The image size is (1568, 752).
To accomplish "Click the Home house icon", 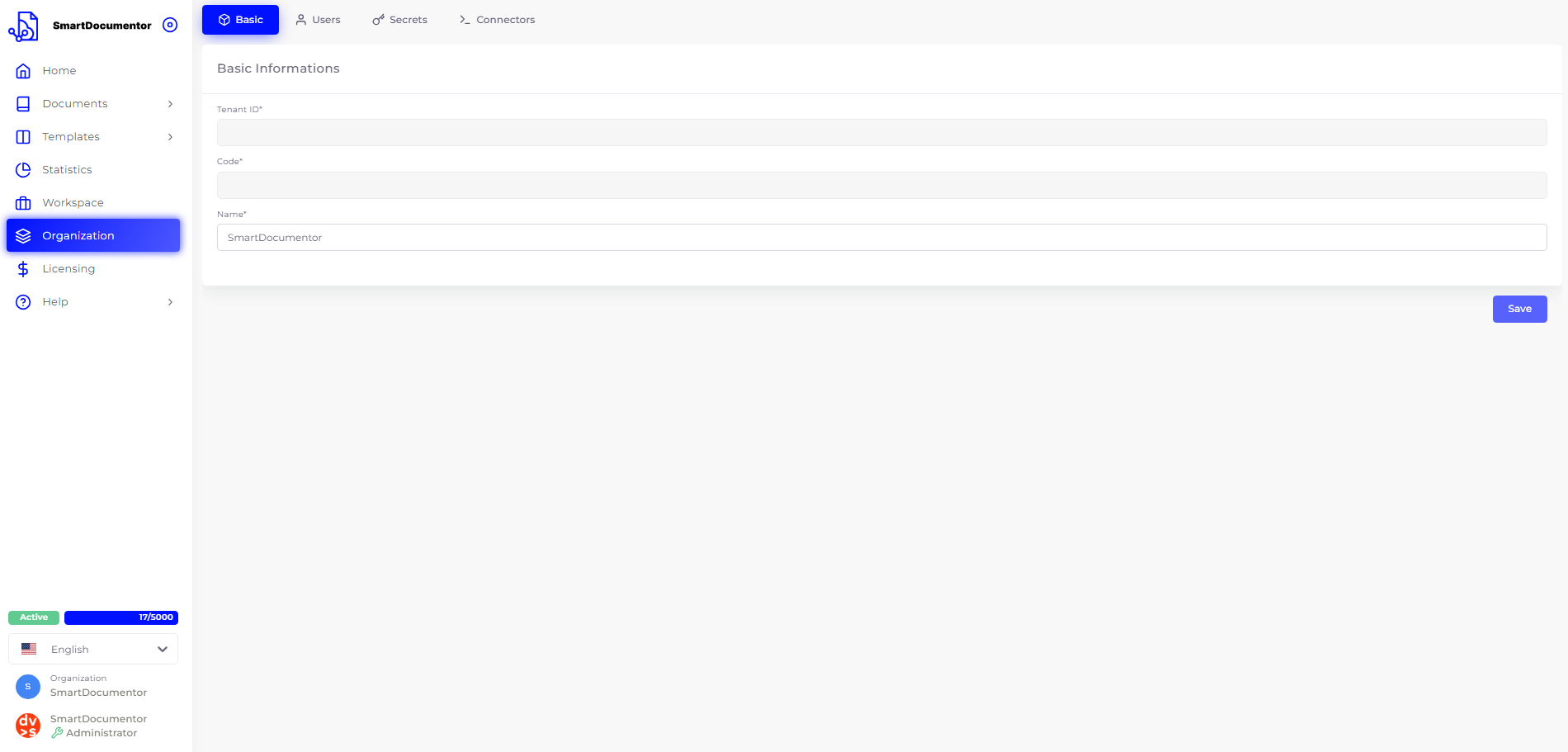I will coord(23,71).
